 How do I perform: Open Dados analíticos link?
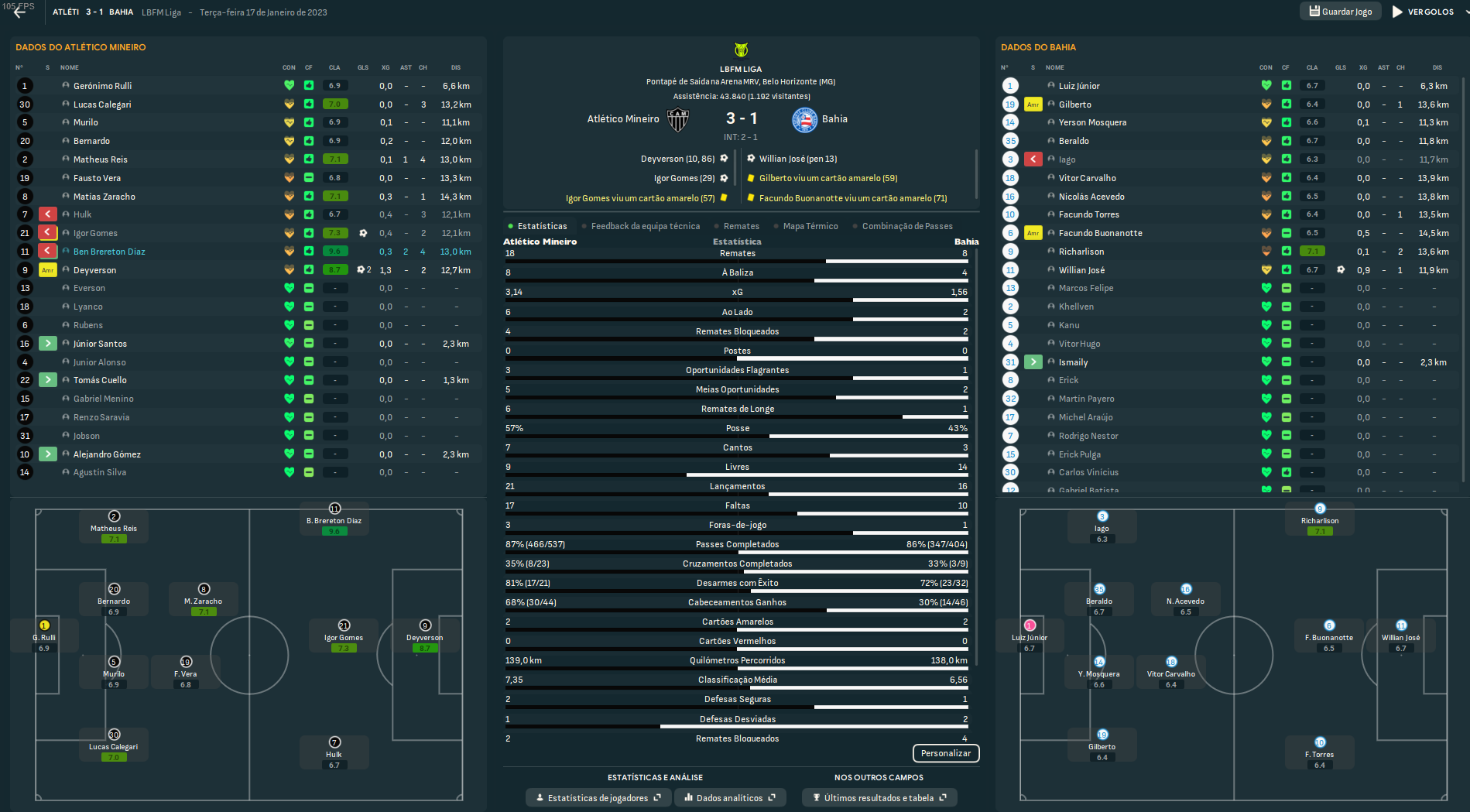coord(731,798)
